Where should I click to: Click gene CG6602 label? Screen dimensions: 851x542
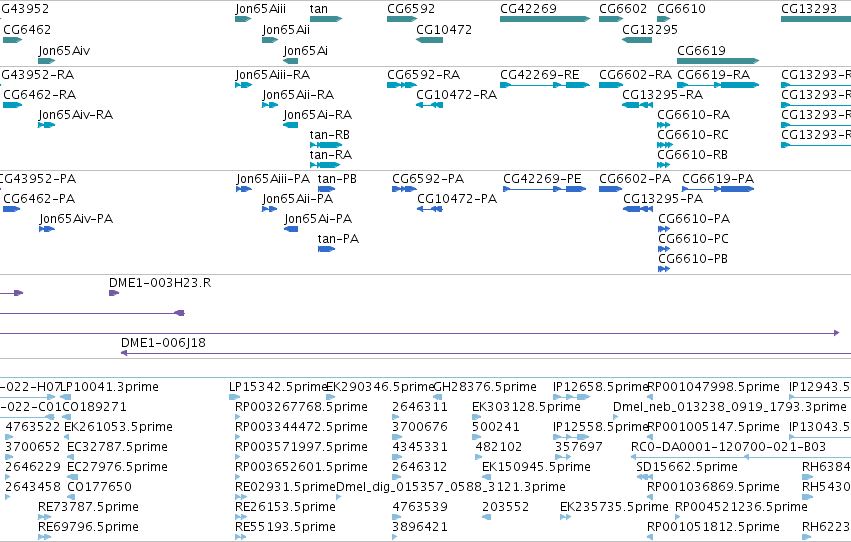623,9
